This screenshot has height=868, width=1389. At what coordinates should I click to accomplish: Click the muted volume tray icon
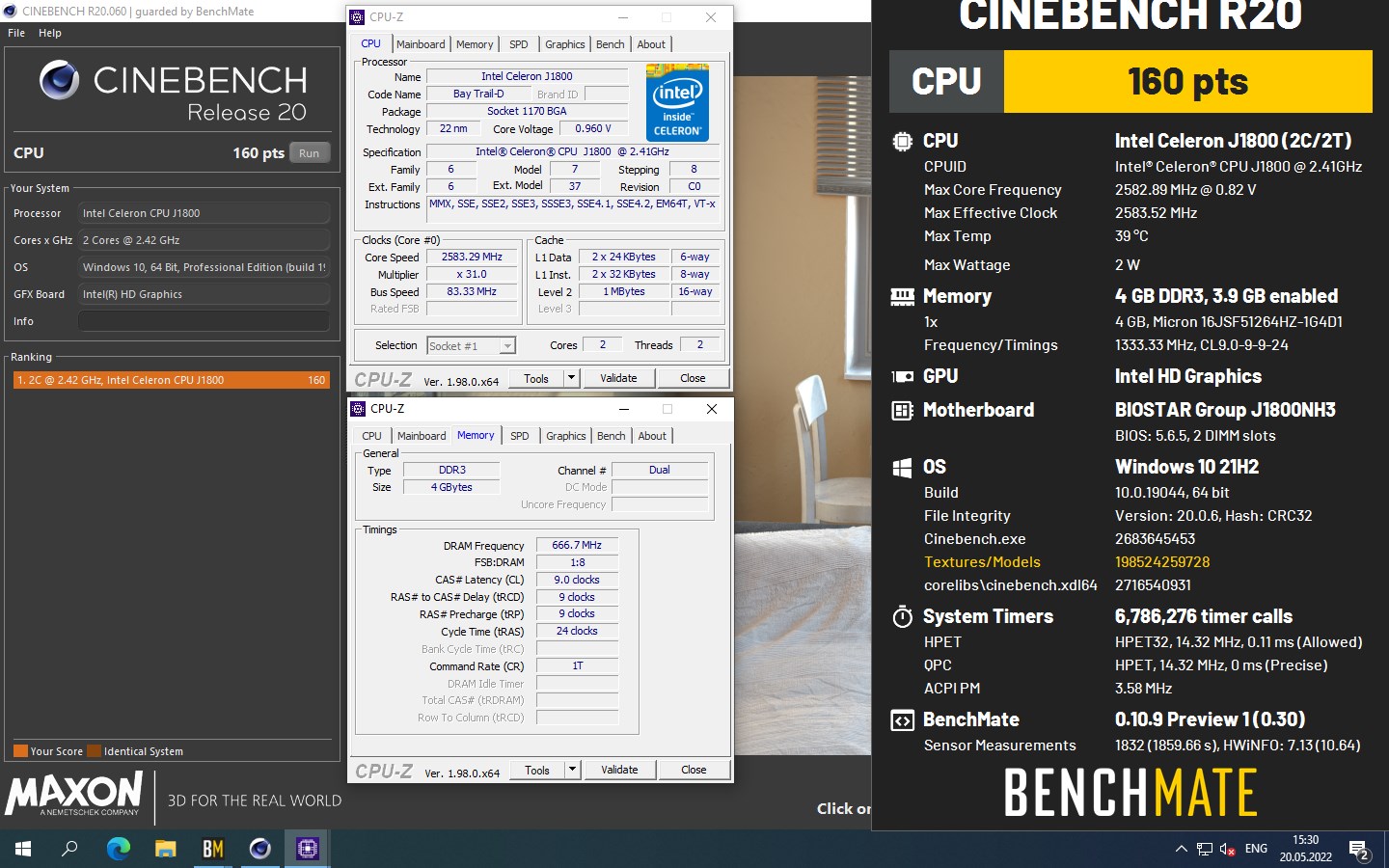(1228, 849)
